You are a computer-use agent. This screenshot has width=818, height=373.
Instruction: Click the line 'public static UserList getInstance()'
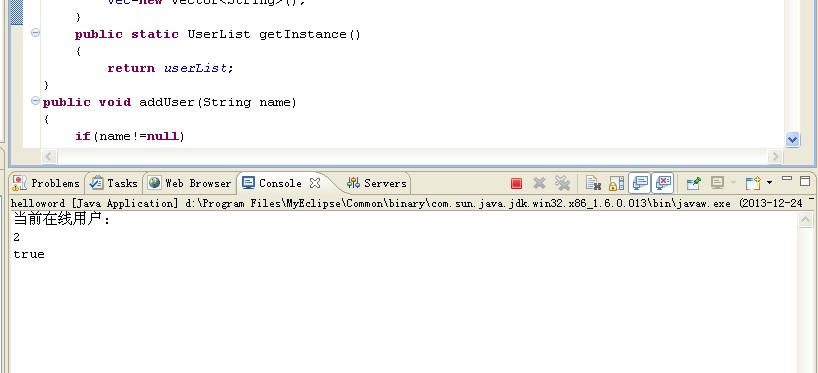[x=218, y=34]
